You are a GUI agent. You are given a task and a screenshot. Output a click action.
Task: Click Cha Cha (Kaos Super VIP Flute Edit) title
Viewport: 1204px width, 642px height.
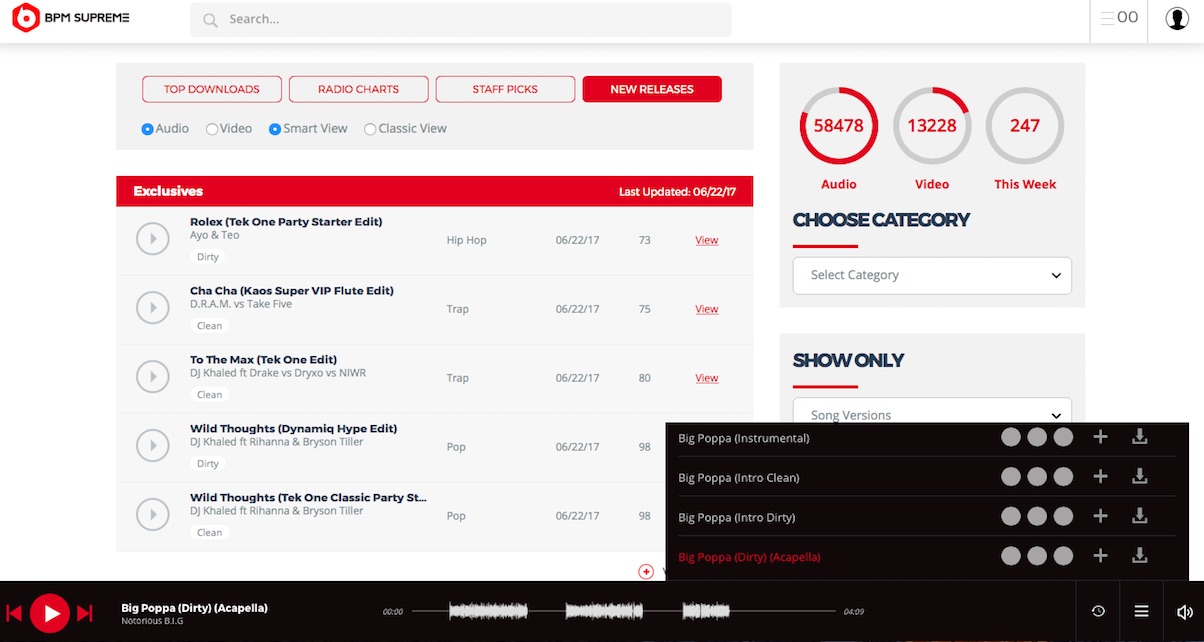click(x=292, y=291)
